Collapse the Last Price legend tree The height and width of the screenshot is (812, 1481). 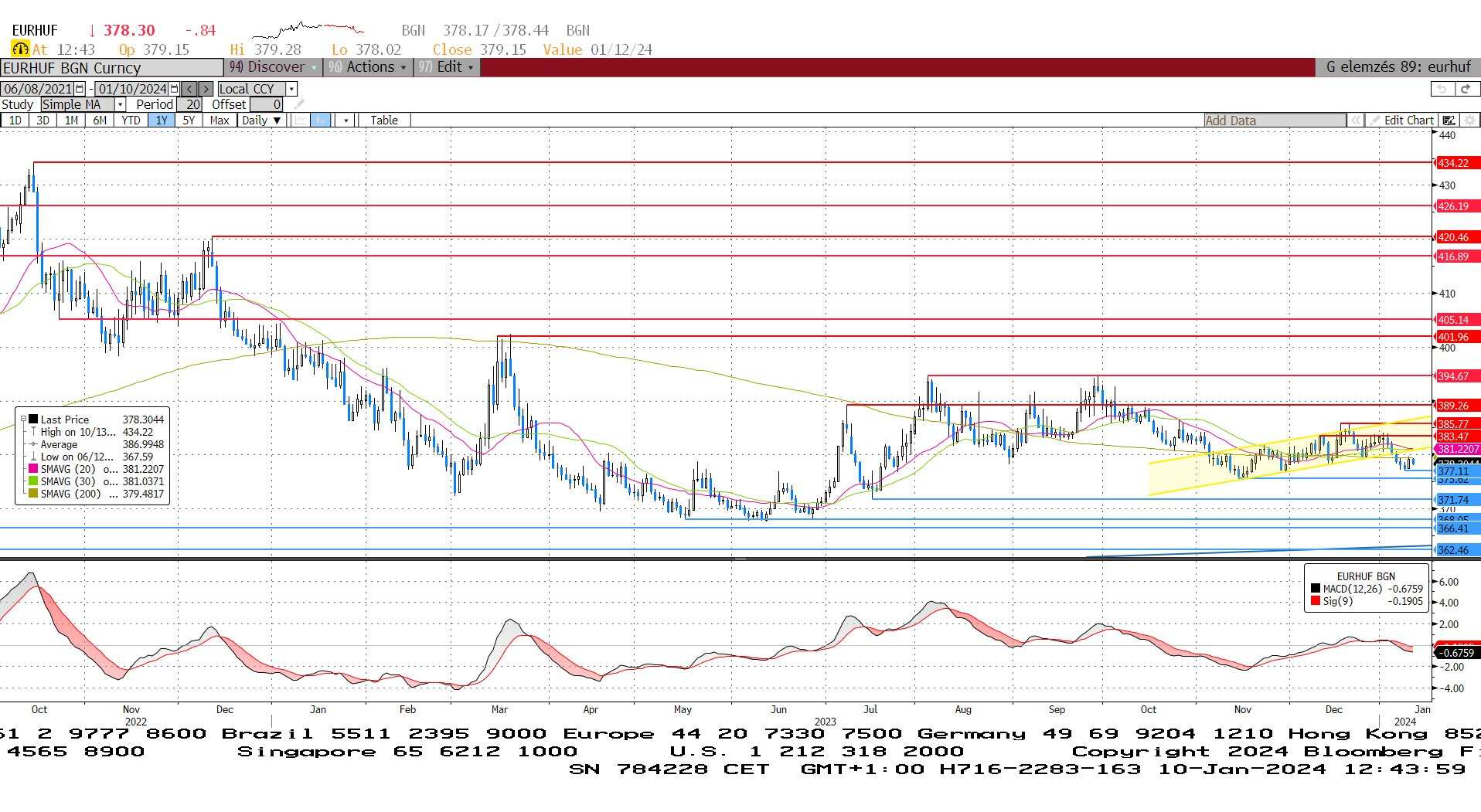[23, 420]
